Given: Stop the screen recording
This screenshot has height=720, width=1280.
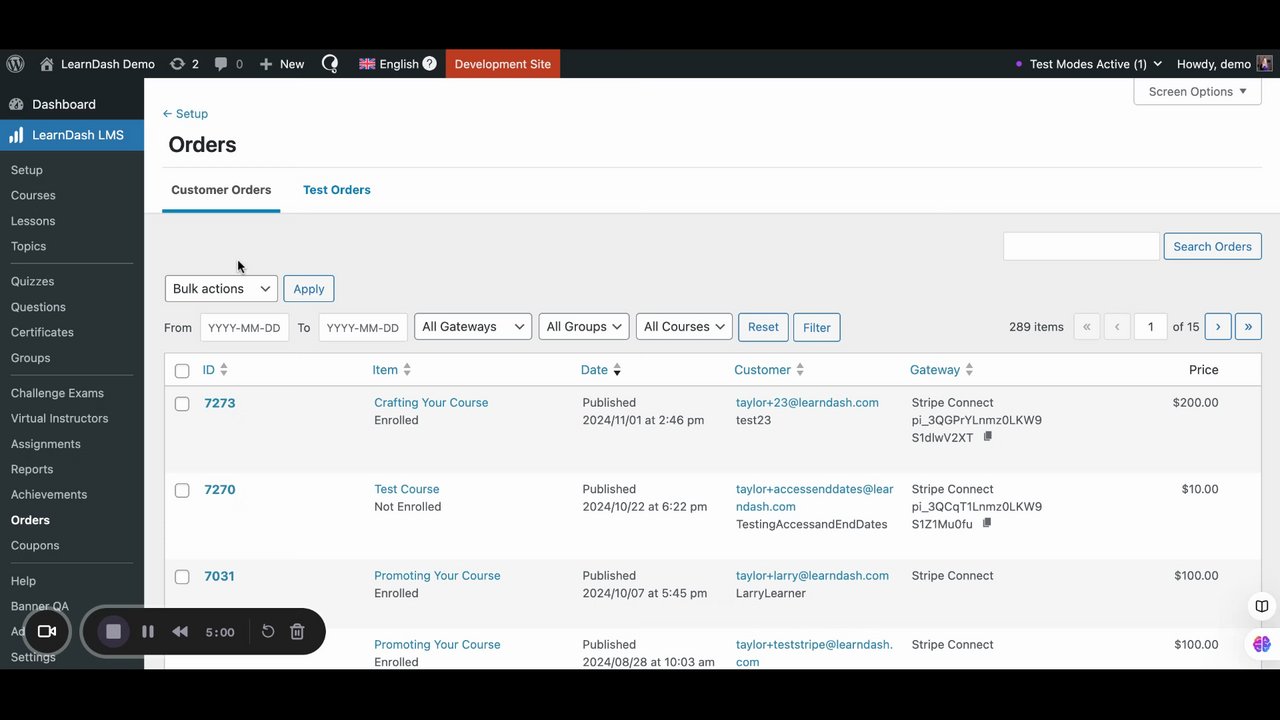Looking at the screenshot, I should [x=113, y=631].
